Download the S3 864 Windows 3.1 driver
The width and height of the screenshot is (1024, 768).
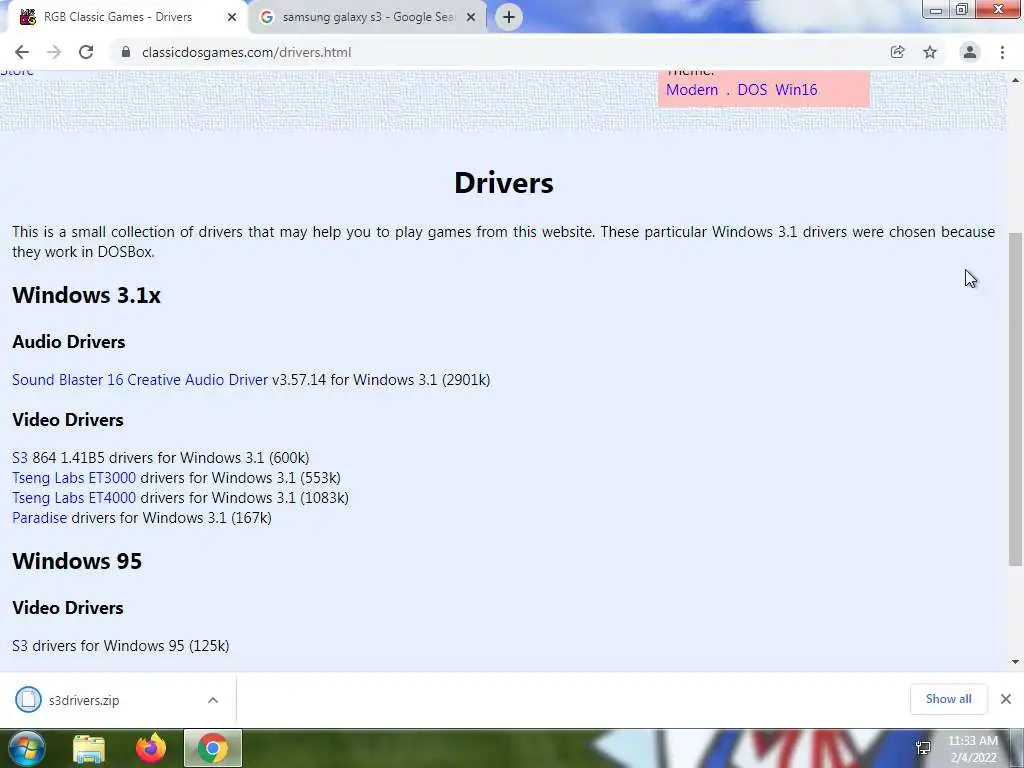pyautogui.click(x=20, y=458)
